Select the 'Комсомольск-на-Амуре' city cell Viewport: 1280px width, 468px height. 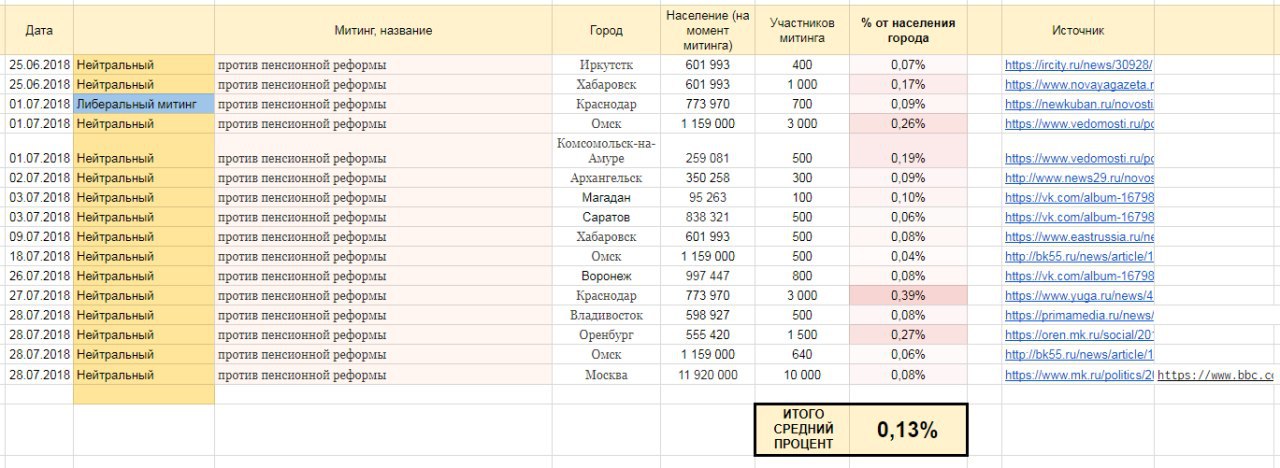coord(606,151)
